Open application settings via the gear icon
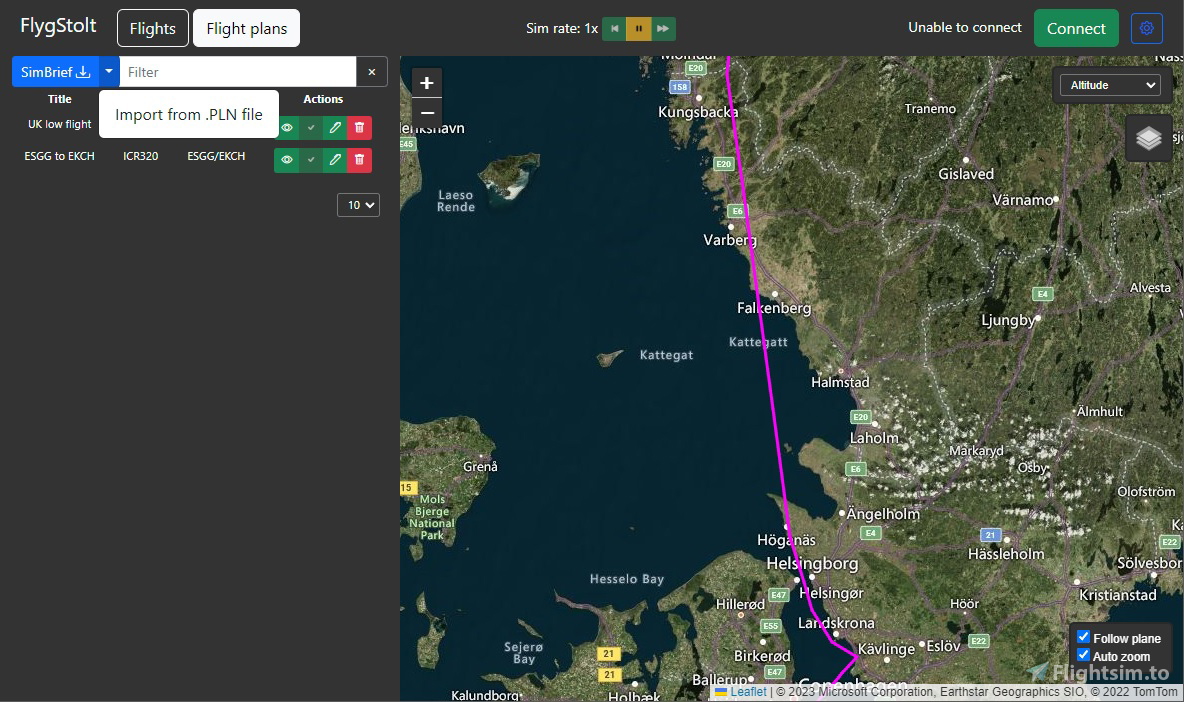1184x702 pixels. 1146,28
